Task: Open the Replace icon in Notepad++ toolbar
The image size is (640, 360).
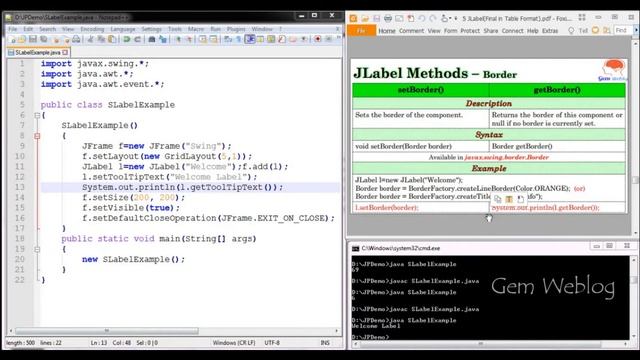Action: pyautogui.click(x=162, y=39)
